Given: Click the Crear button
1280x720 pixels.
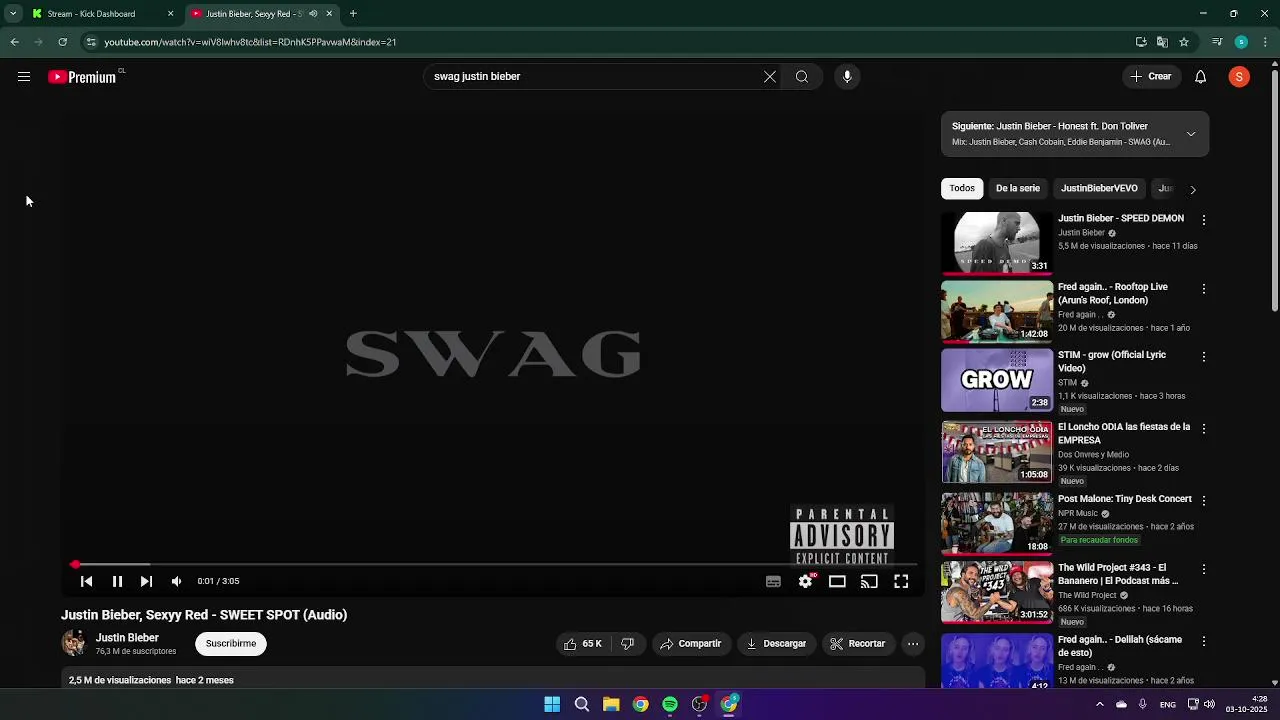Looking at the screenshot, I should (1151, 77).
